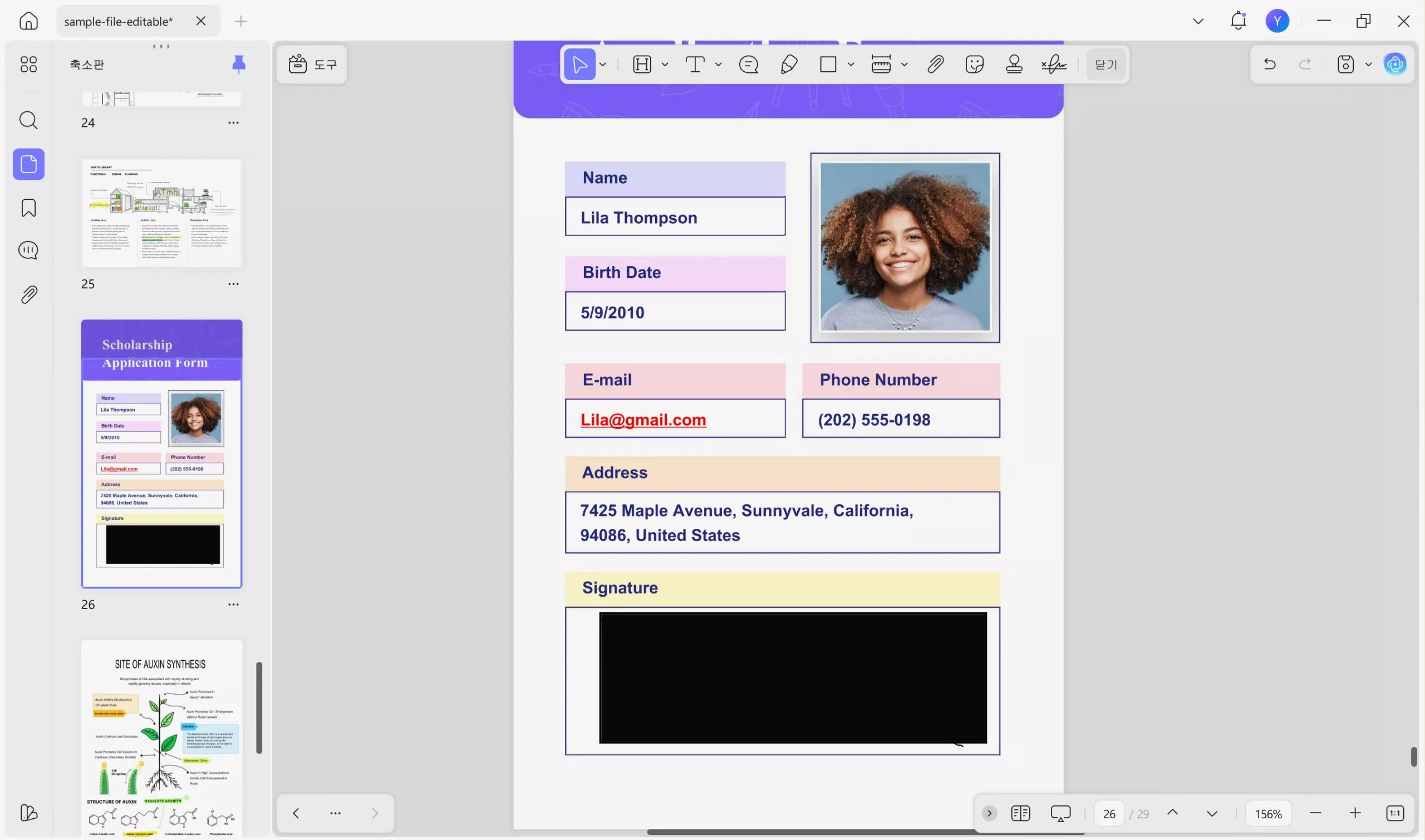Open the AI assistant icon

coord(1394,64)
